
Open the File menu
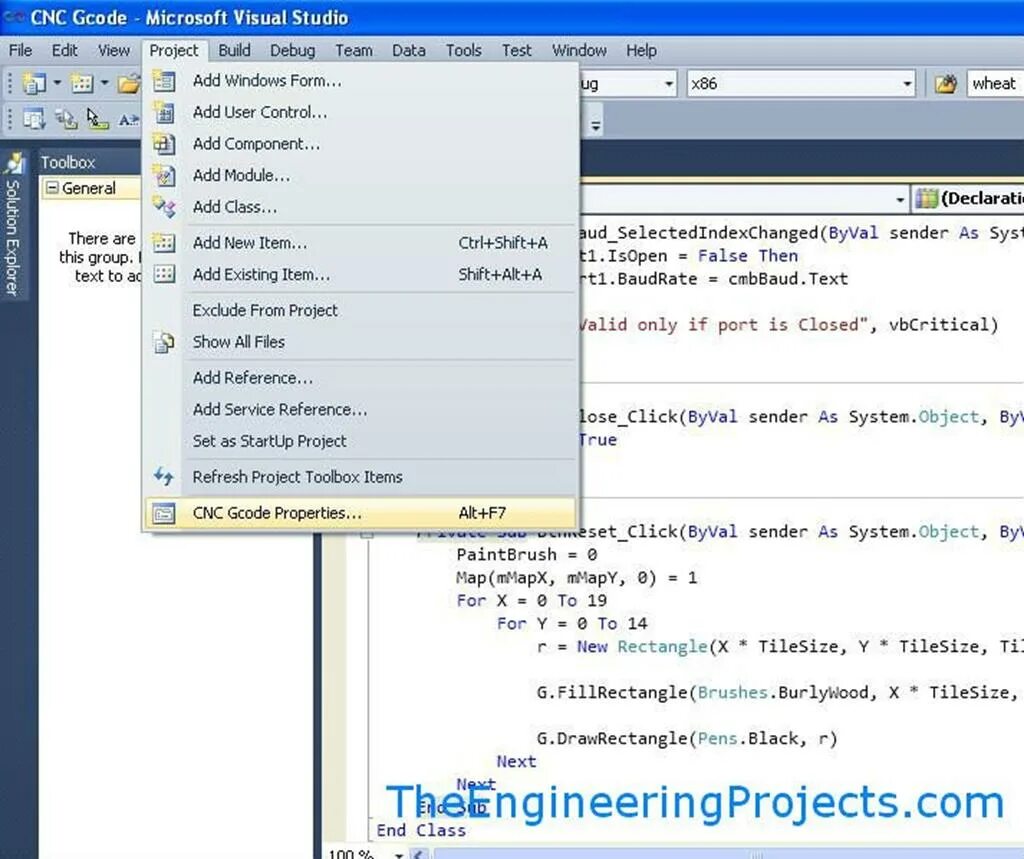click(20, 50)
